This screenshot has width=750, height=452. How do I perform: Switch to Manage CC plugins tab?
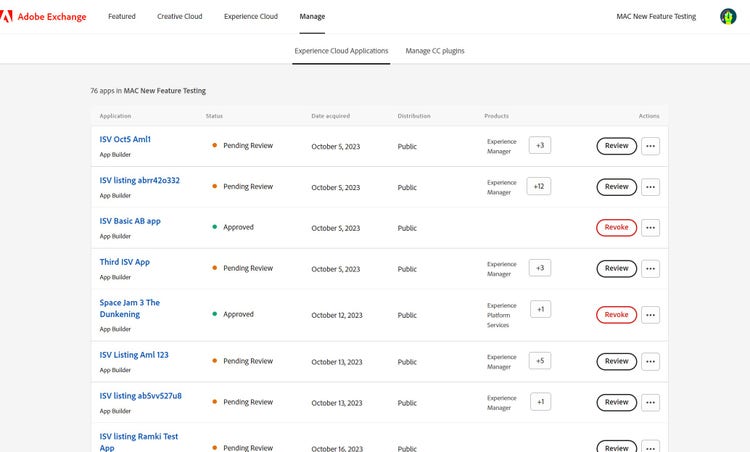tap(434, 51)
